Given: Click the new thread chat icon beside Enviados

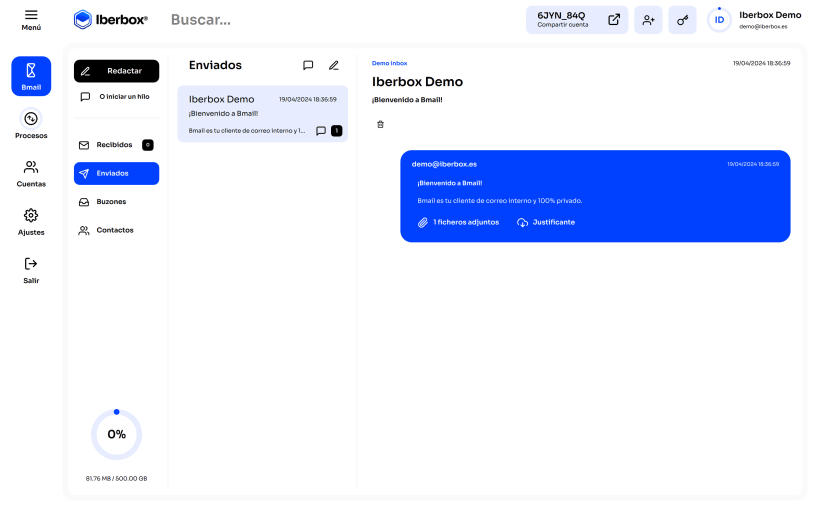Looking at the screenshot, I should point(308,65).
